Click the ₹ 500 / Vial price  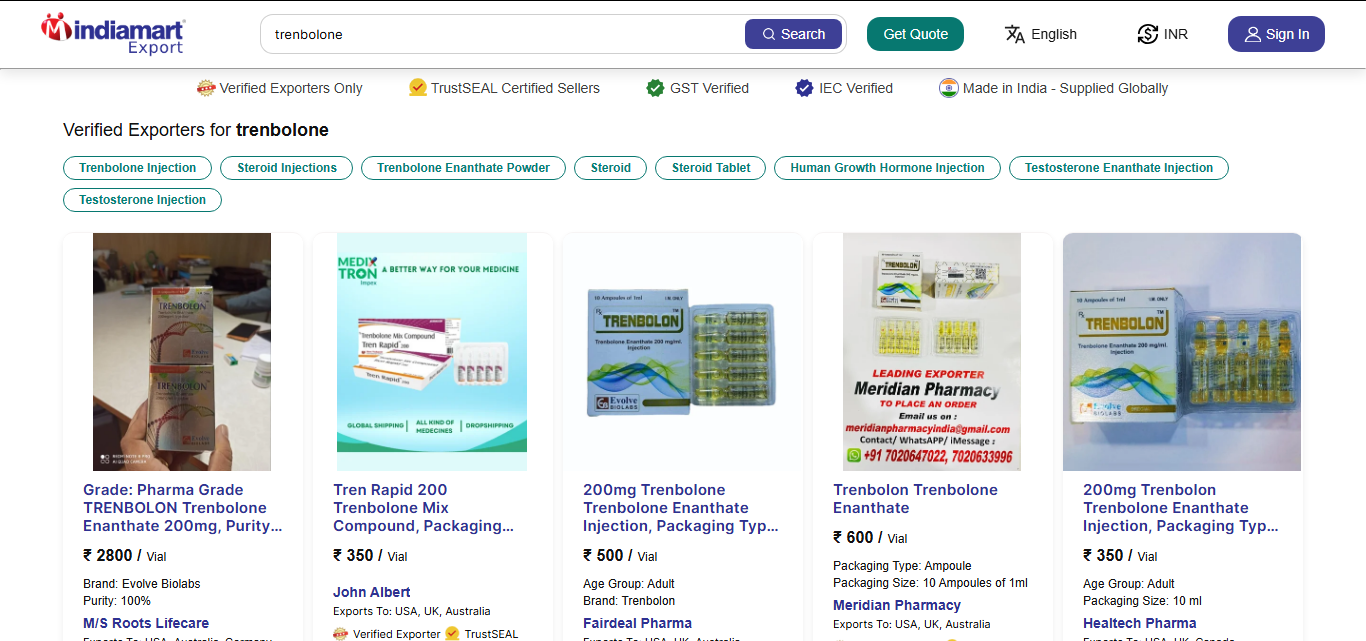pos(620,556)
